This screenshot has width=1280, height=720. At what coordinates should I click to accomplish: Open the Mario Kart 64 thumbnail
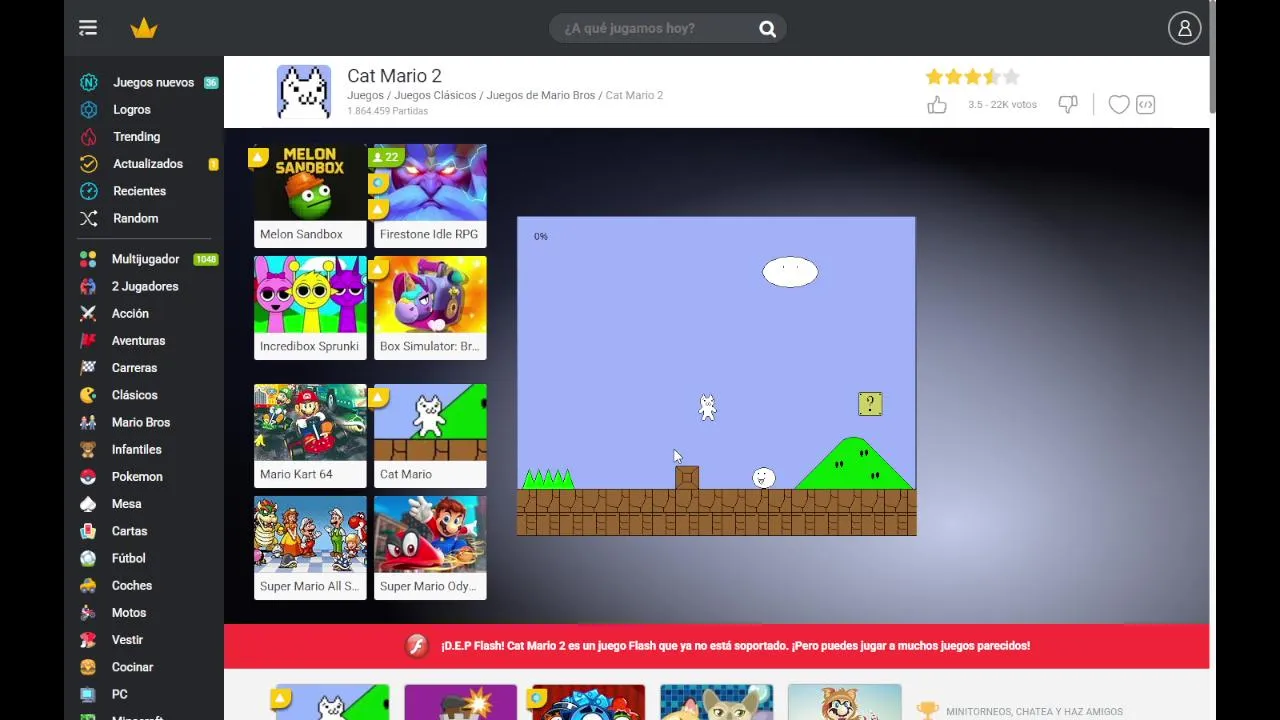coord(310,436)
